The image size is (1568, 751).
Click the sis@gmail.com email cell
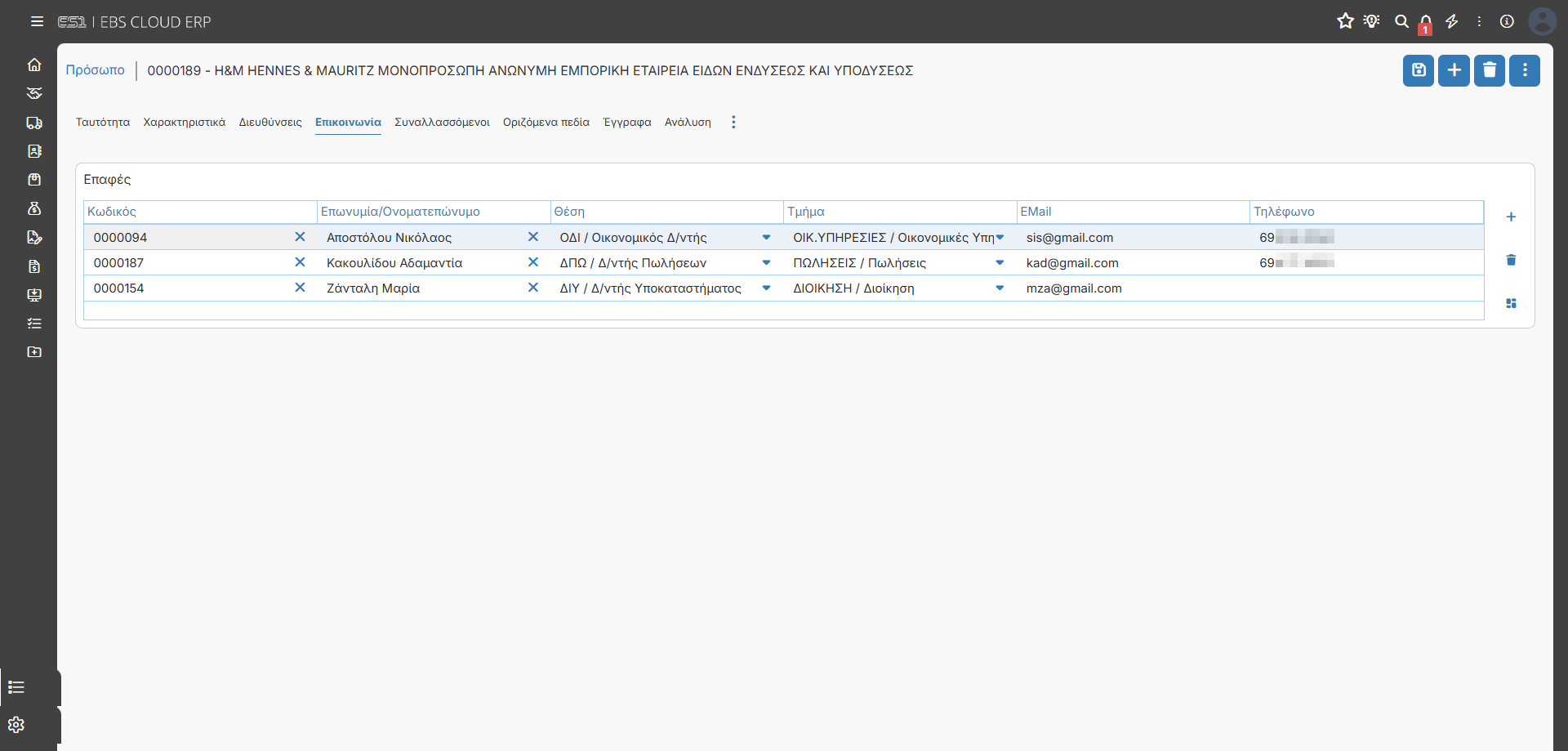point(1133,238)
